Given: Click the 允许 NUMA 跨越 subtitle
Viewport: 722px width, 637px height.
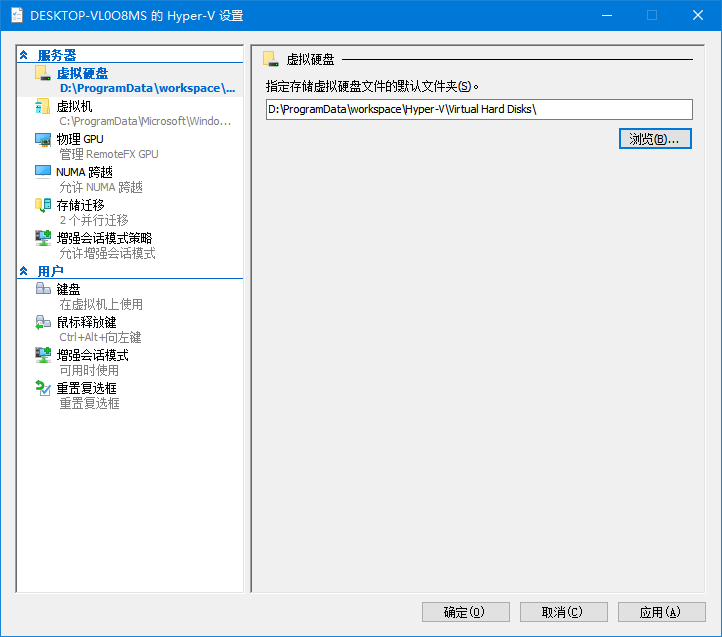Looking at the screenshot, I should pos(101,187).
